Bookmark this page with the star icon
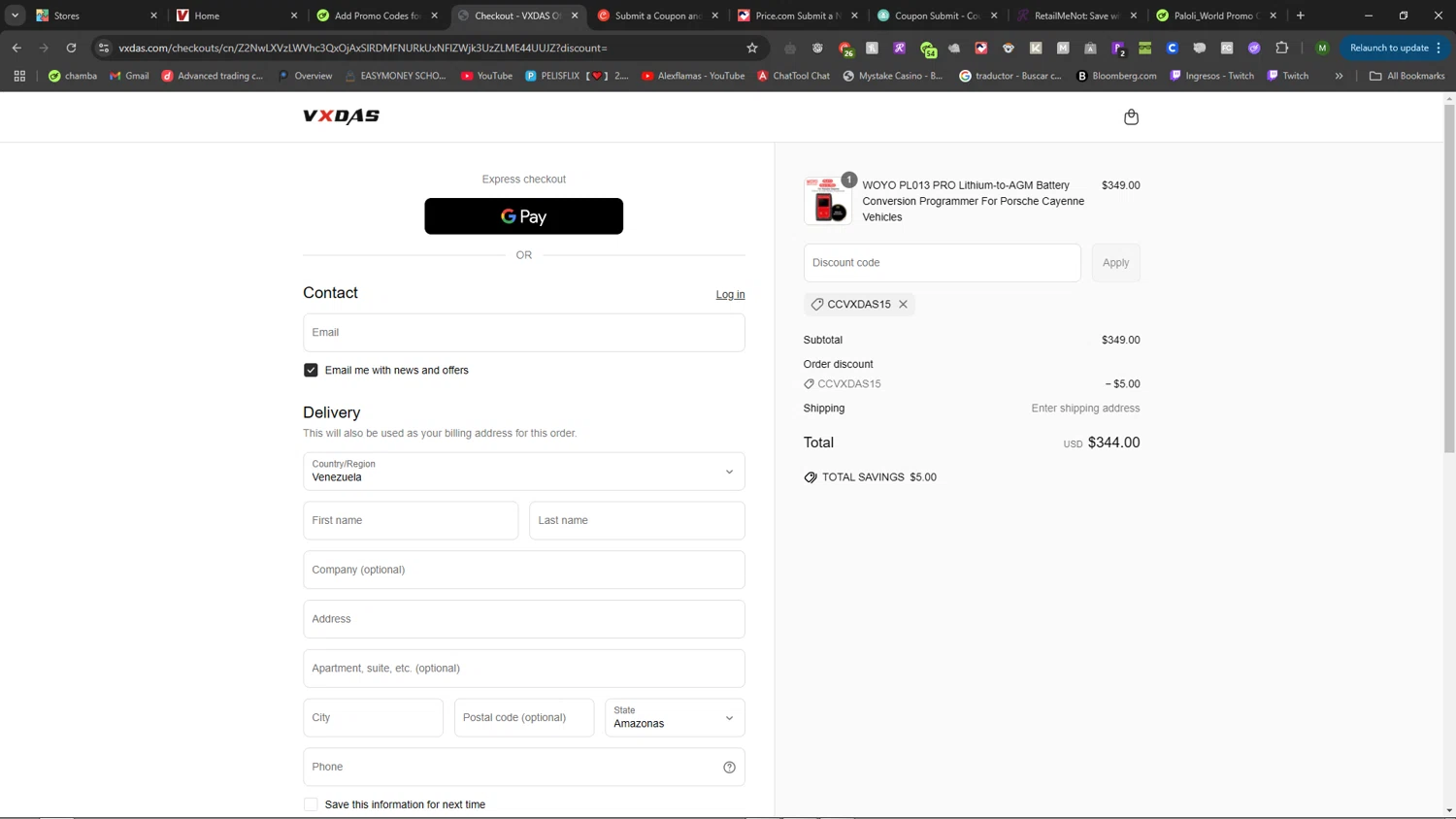 [752, 48]
